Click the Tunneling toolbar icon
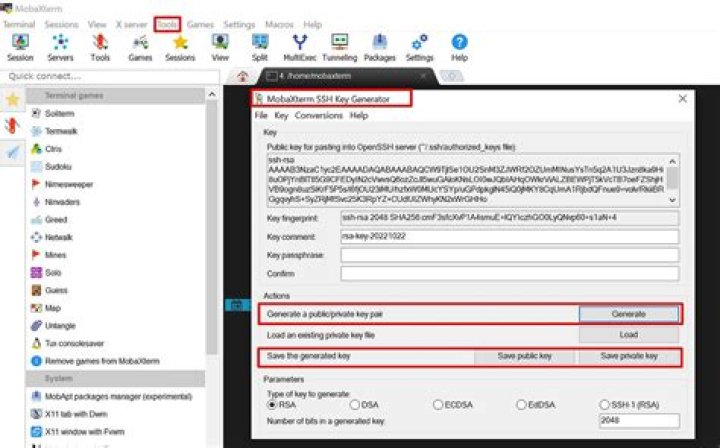This screenshot has width=720, height=448. tap(340, 45)
